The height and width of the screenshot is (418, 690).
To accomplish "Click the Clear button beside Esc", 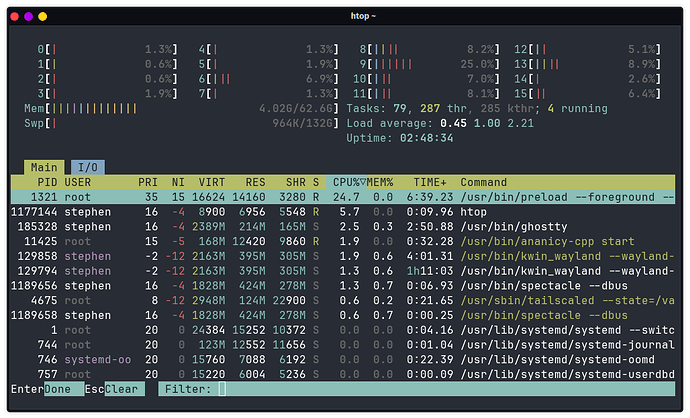I will point(125,389).
